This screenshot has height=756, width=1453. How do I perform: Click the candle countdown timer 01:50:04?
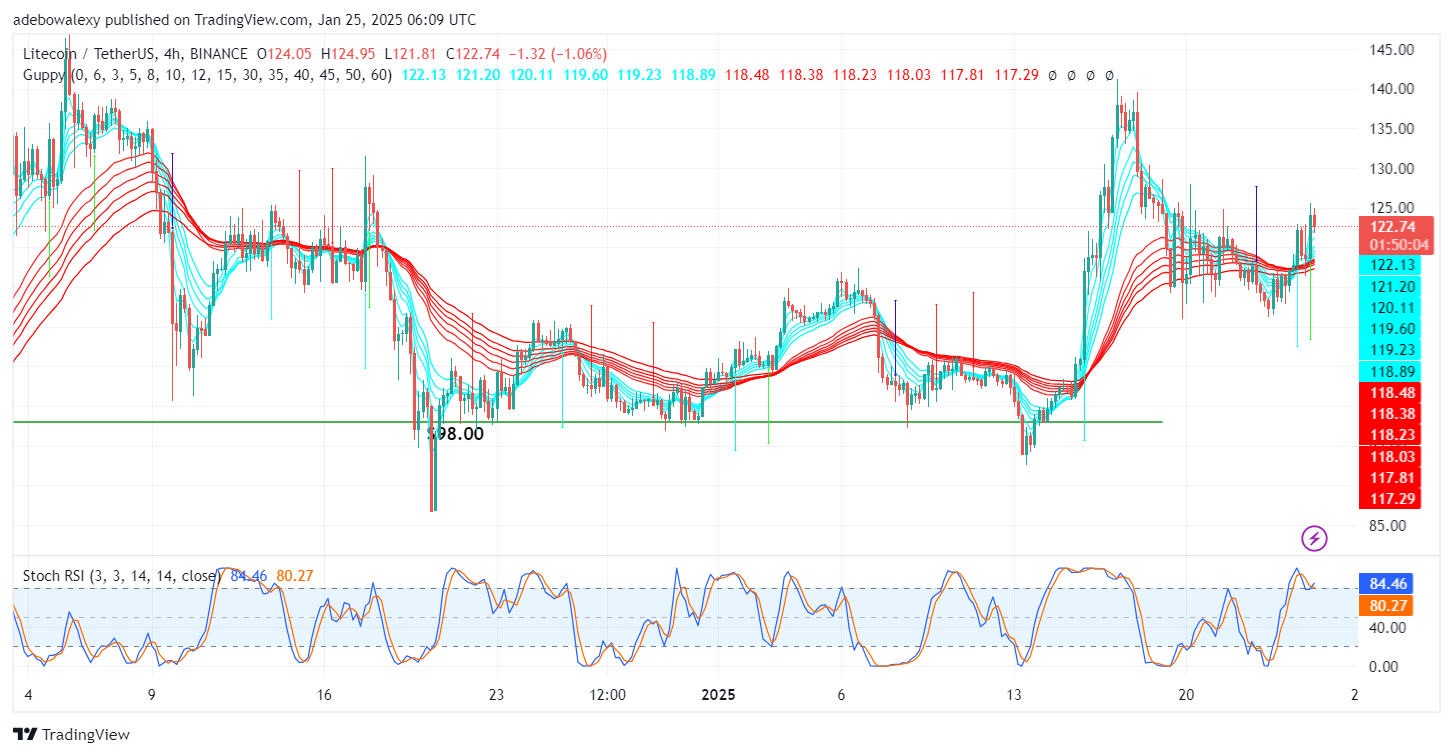click(1395, 244)
